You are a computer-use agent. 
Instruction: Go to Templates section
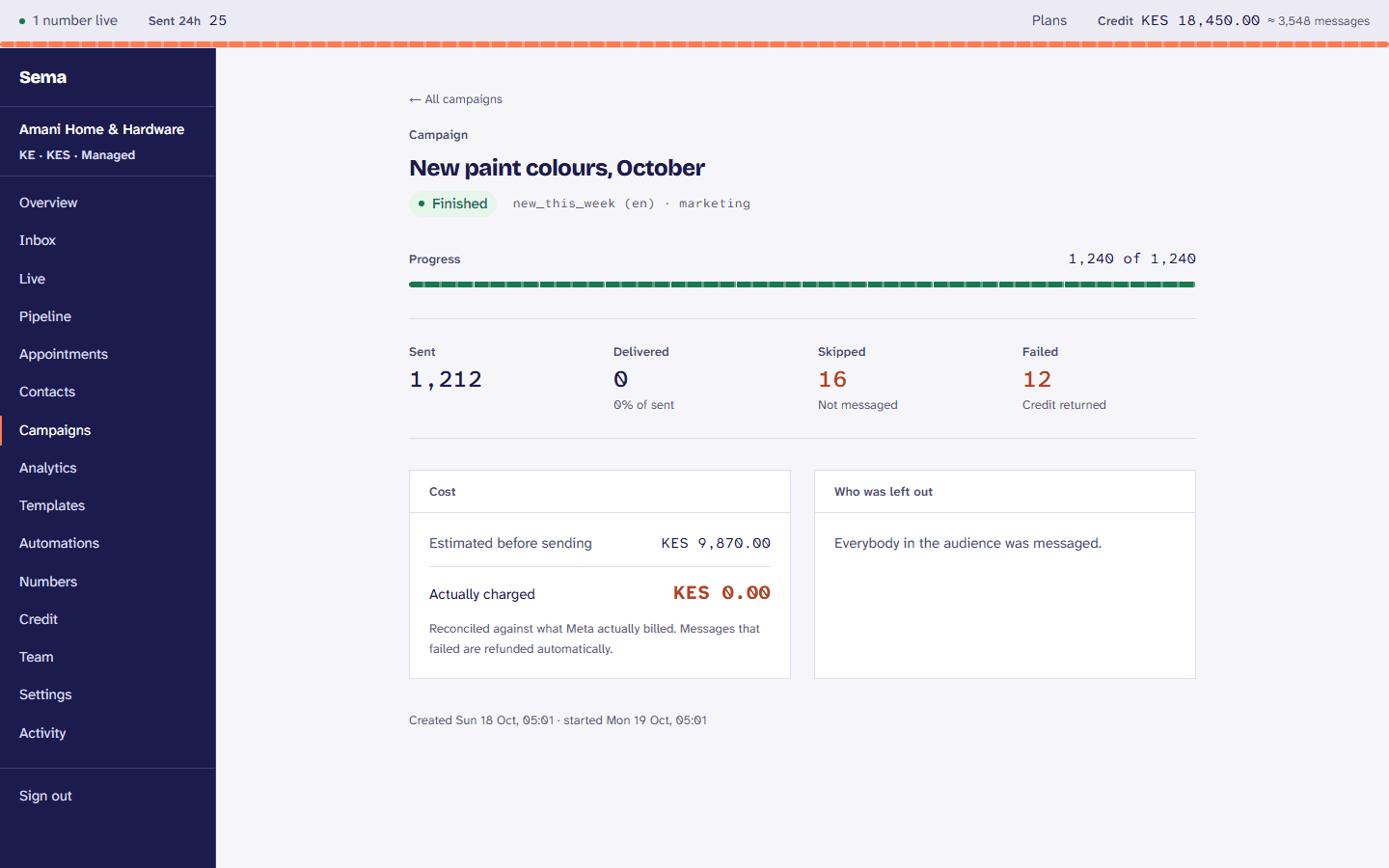click(52, 505)
